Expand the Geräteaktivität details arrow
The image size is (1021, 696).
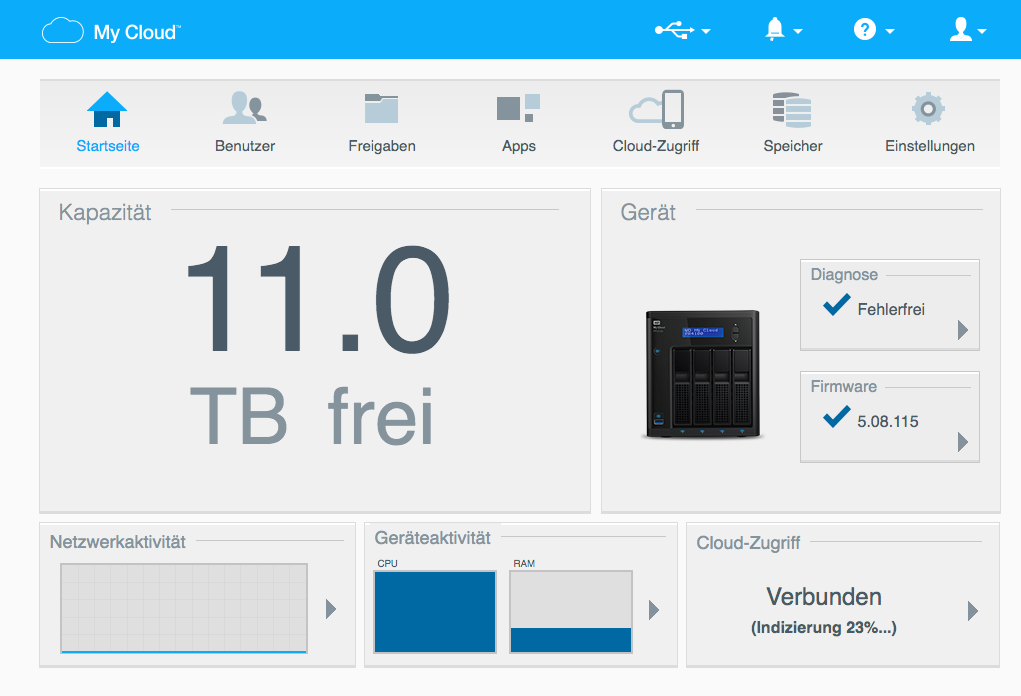[x=654, y=610]
